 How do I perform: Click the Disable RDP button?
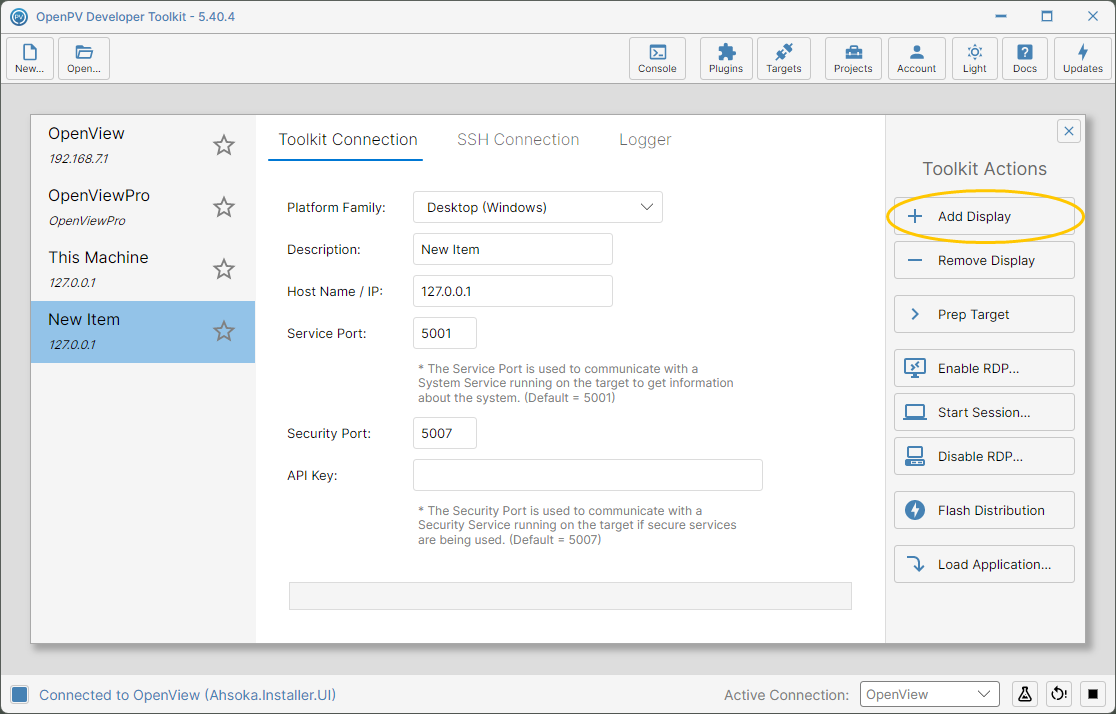click(984, 456)
